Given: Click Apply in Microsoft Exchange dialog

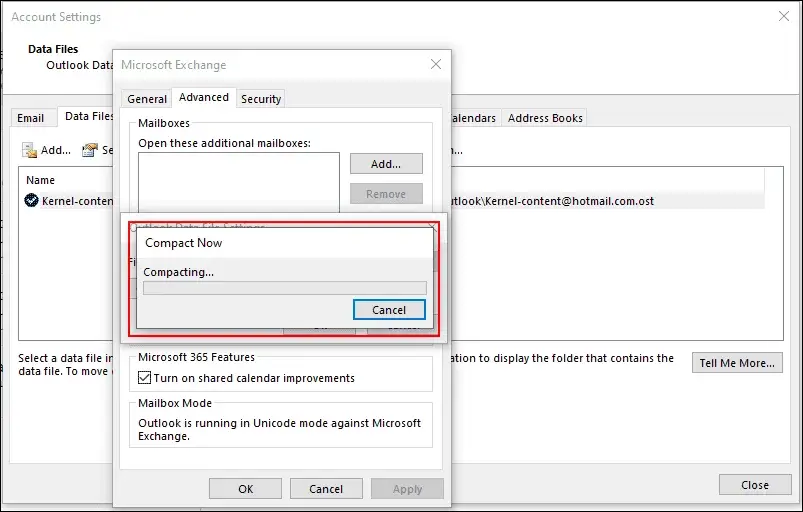Looking at the screenshot, I should click(x=407, y=489).
